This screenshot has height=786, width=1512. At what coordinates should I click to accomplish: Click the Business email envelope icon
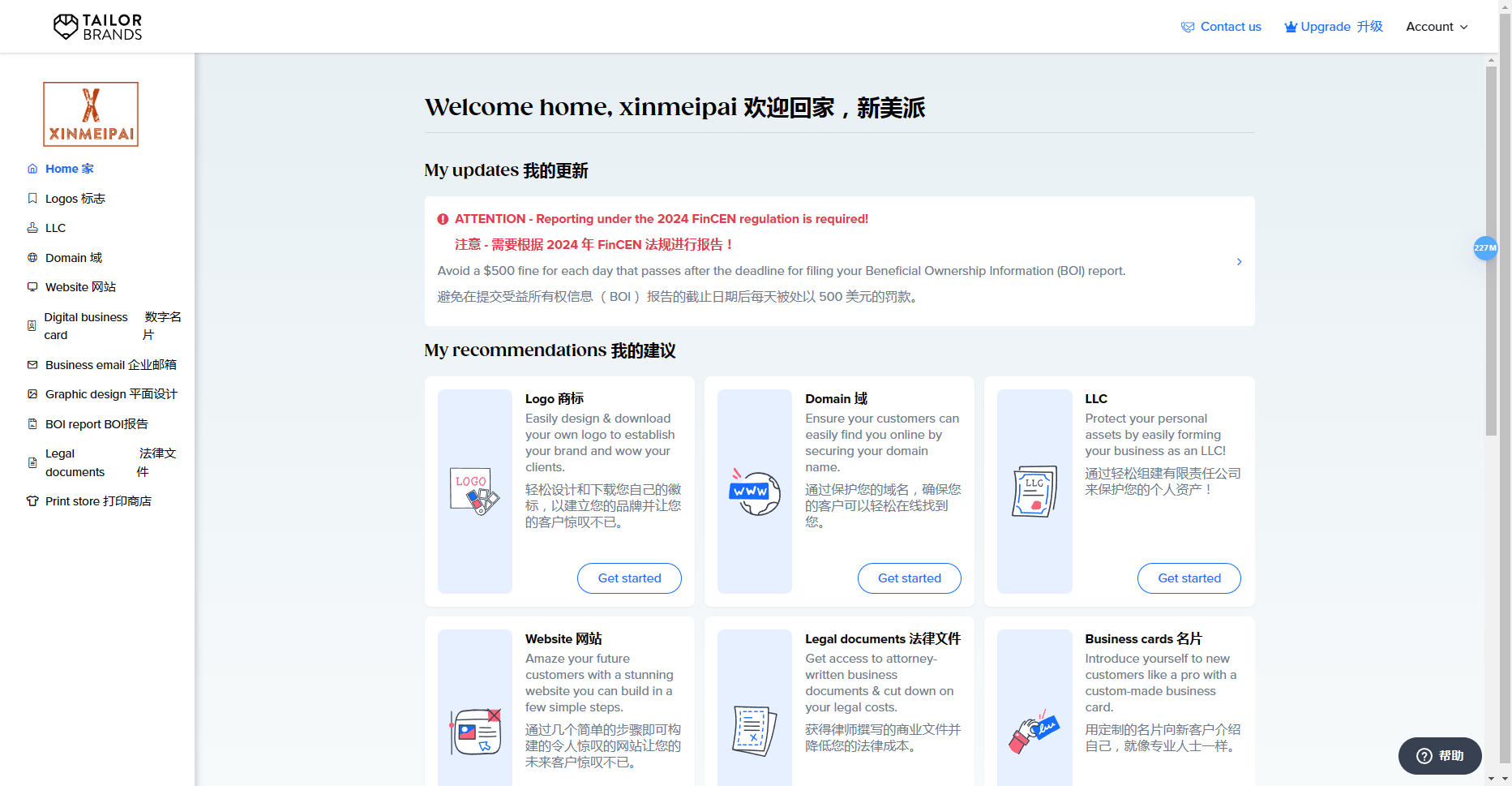[32, 365]
